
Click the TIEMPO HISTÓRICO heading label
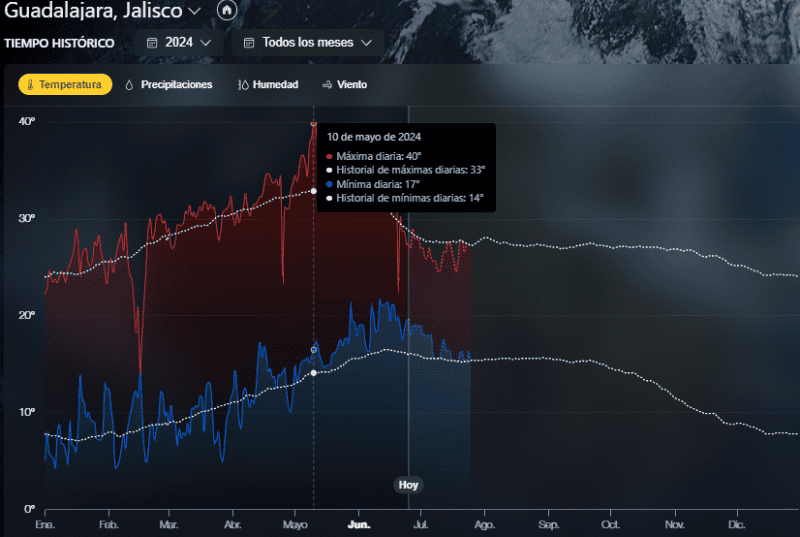tap(59, 44)
